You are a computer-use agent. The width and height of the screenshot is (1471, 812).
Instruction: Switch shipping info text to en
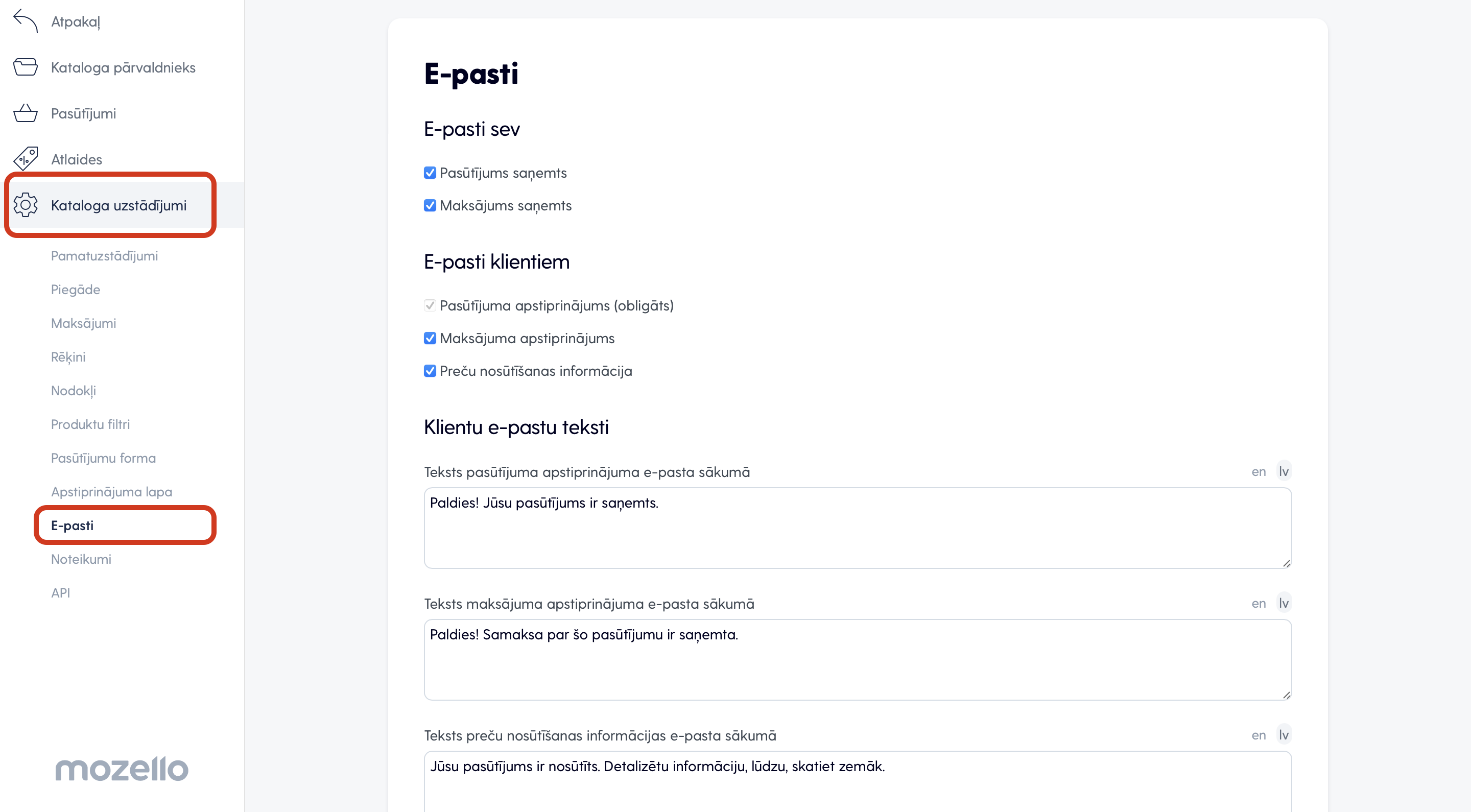(1259, 735)
